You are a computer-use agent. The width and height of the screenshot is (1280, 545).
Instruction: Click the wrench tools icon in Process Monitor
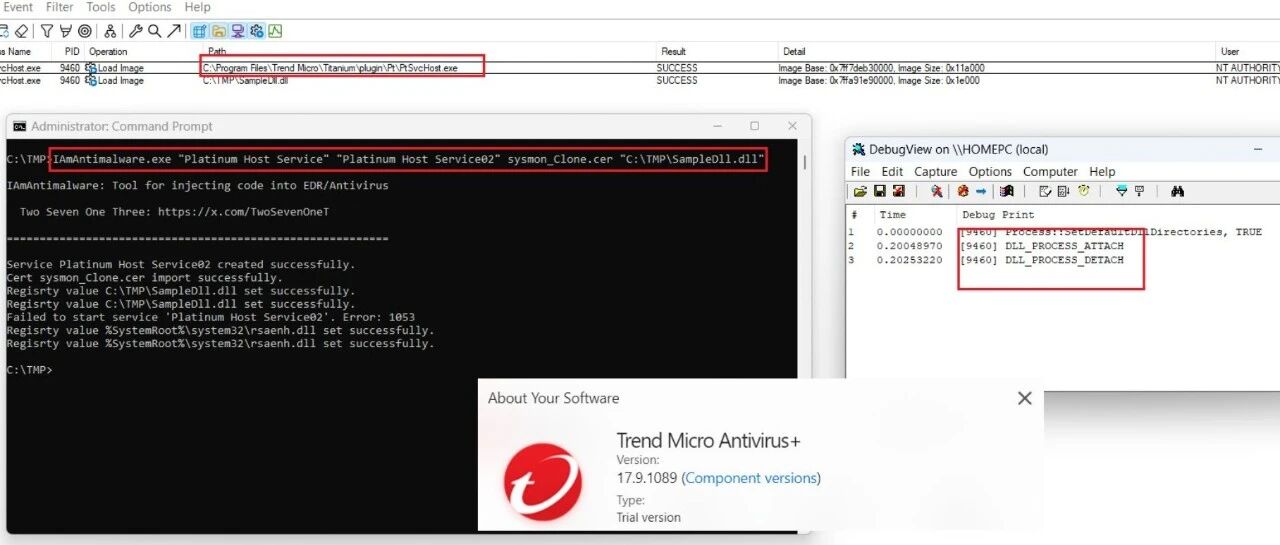pyautogui.click(x=136, y=31)
